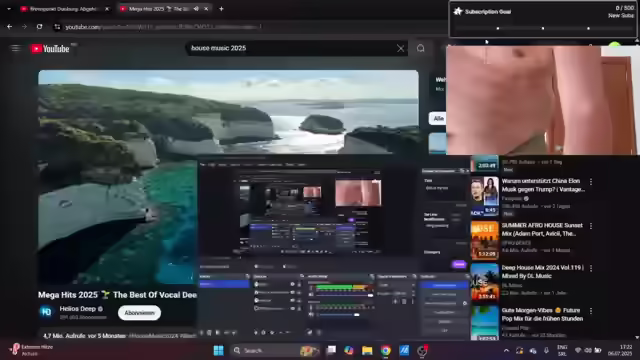640x360 pixels.
Task: Expand the hidden system tray icons chevron
Action: pos(507,350)
